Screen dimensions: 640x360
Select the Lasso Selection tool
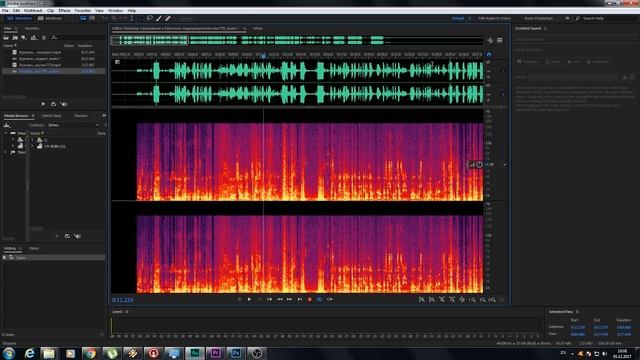tap(150, 18)
